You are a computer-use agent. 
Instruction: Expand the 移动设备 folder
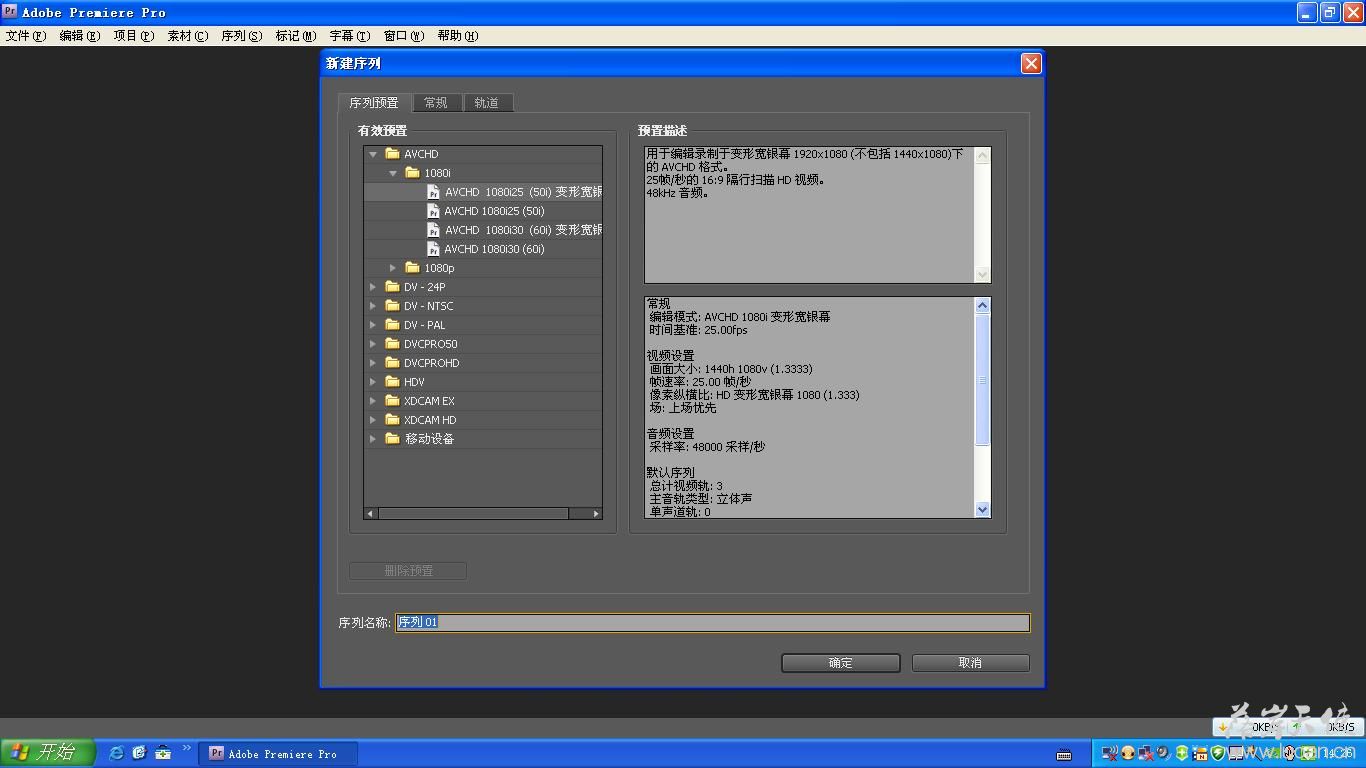pos(373,439)
